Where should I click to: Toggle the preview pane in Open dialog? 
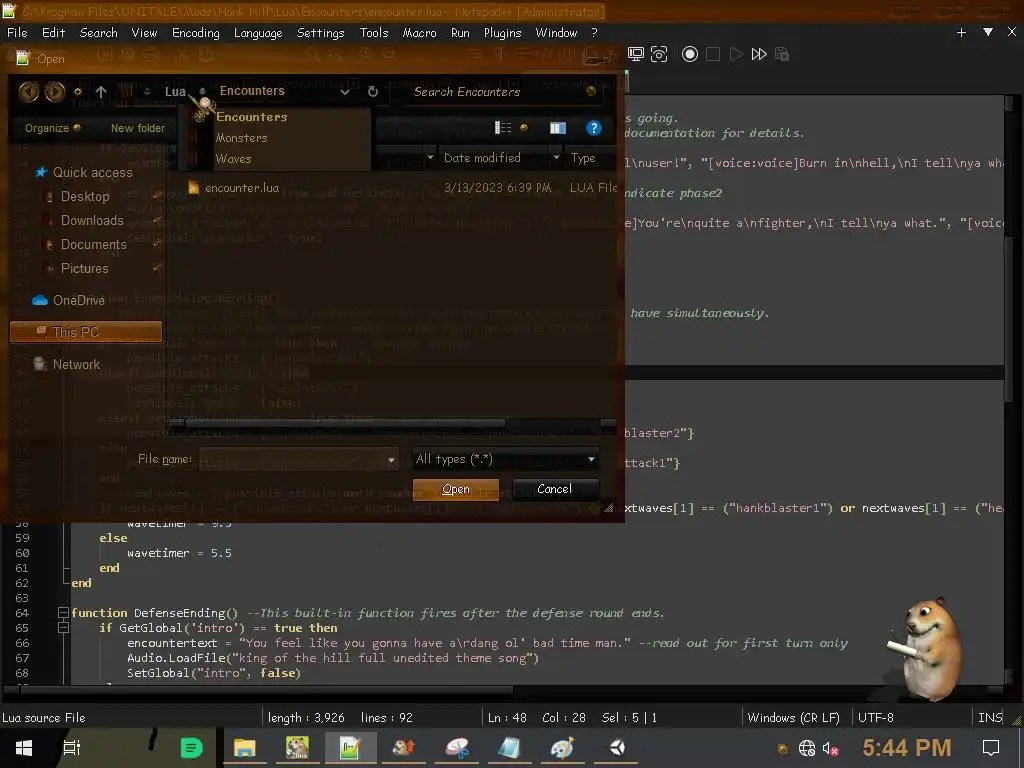[x=558, y=128]
